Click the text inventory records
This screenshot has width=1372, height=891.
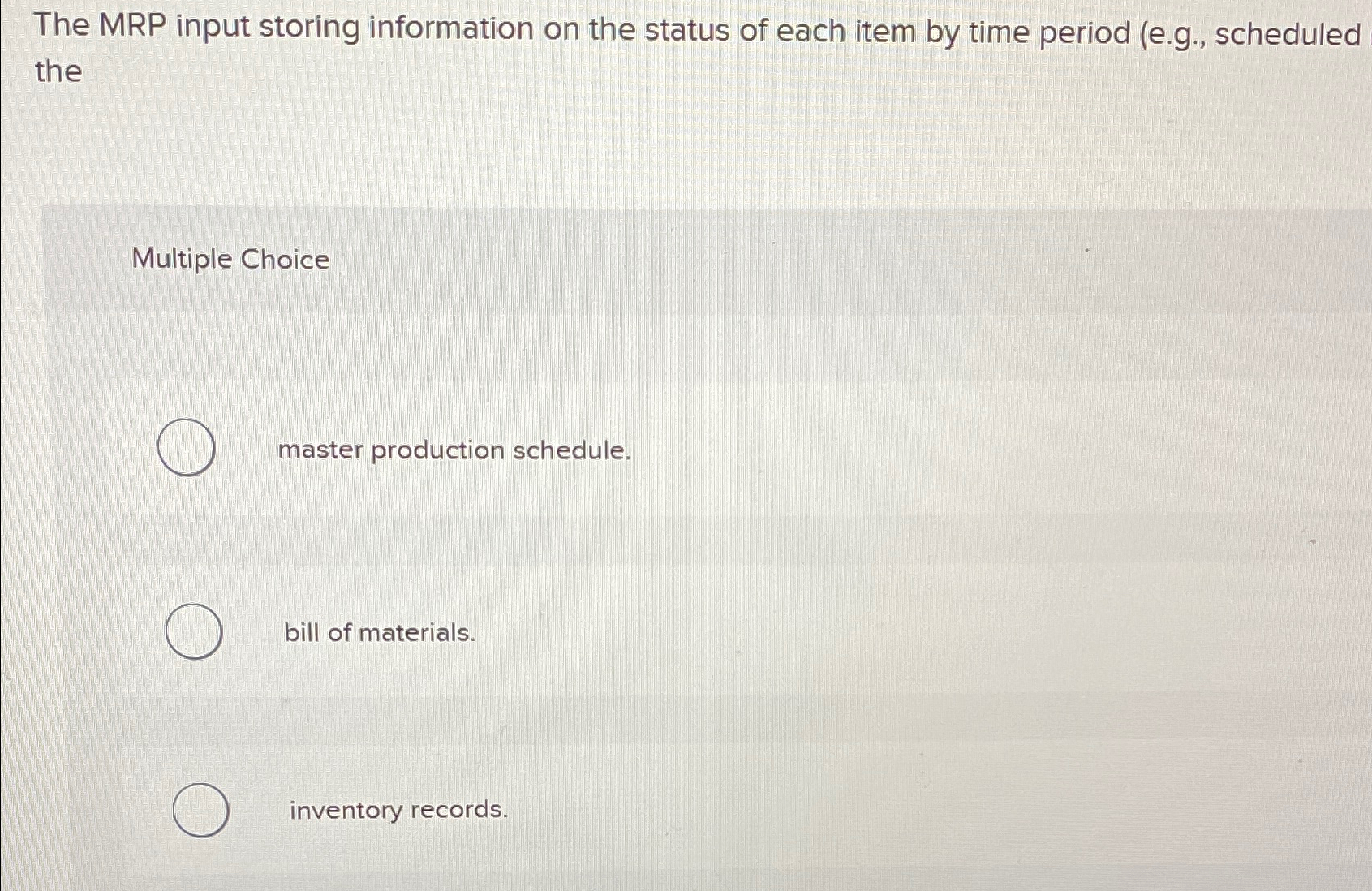pyautogui.click(x=397, y=811)
